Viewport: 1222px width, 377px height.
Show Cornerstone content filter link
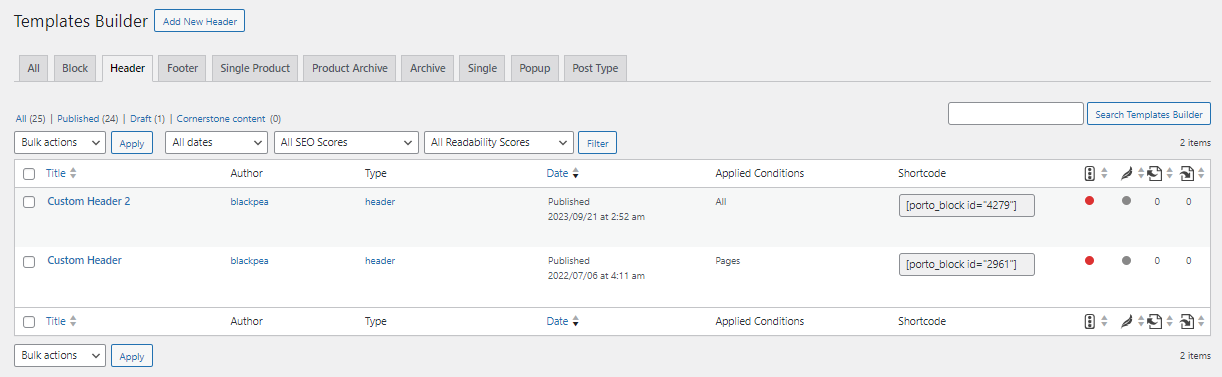[x=228, y=118]
